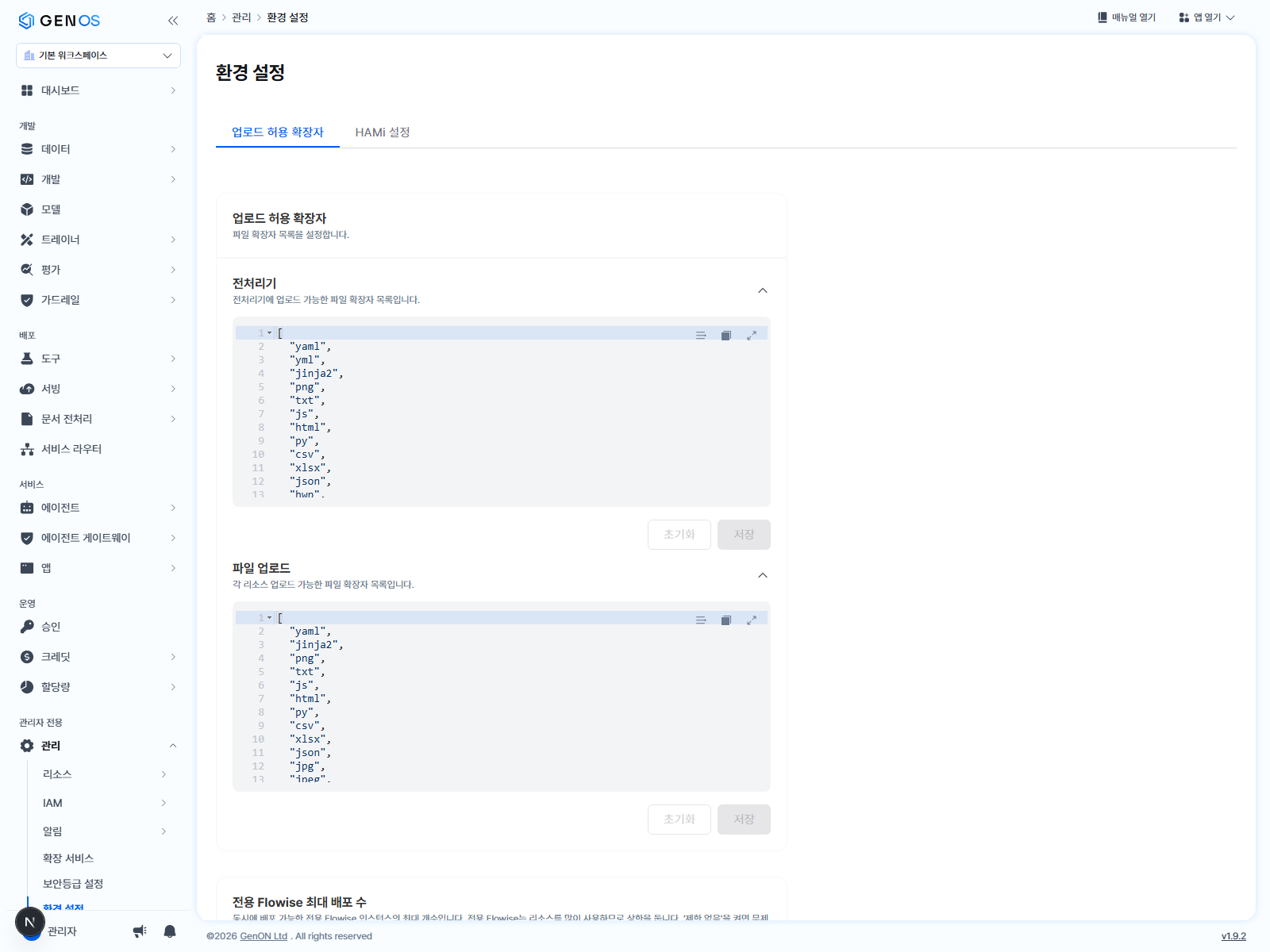
Task: Open the notifications bell icon
Action: 170,931
